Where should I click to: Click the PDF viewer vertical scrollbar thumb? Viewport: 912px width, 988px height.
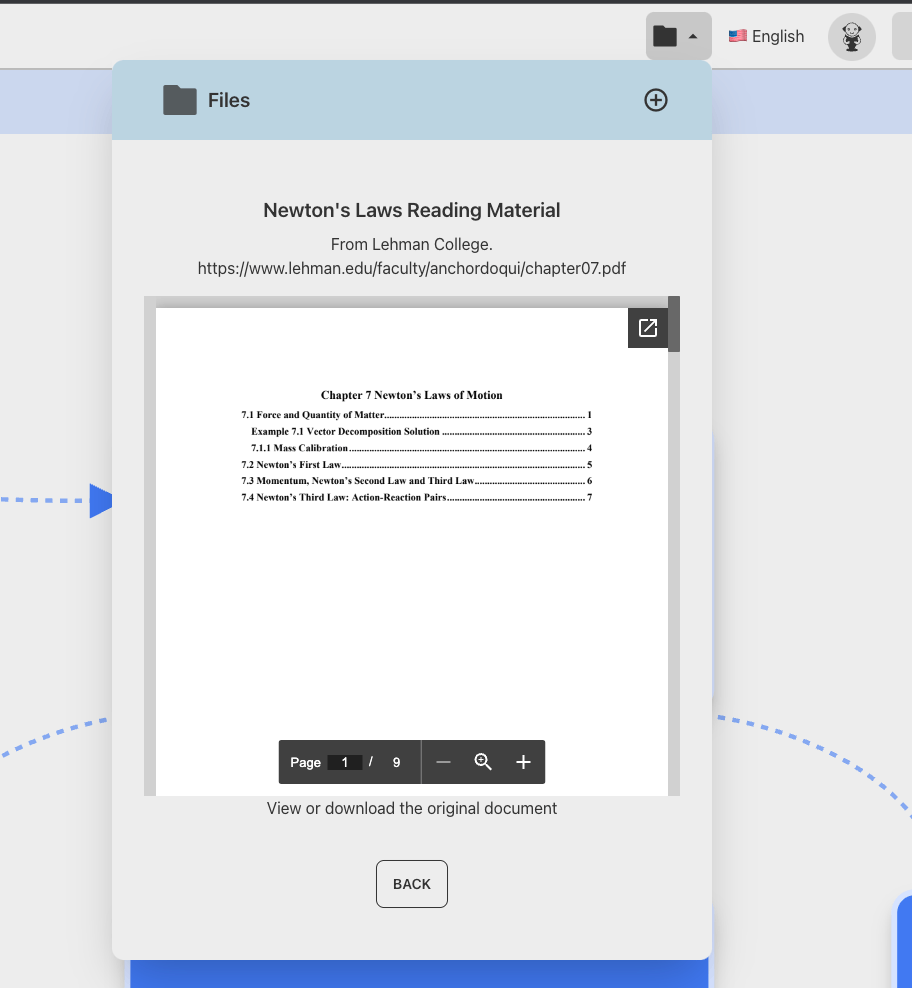(x=674, y=324)
